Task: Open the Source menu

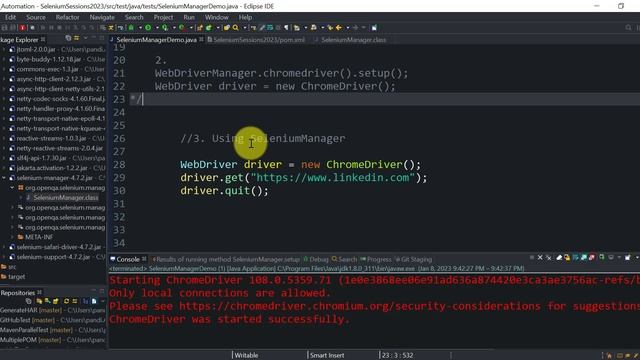Action: tap(36, 17)
